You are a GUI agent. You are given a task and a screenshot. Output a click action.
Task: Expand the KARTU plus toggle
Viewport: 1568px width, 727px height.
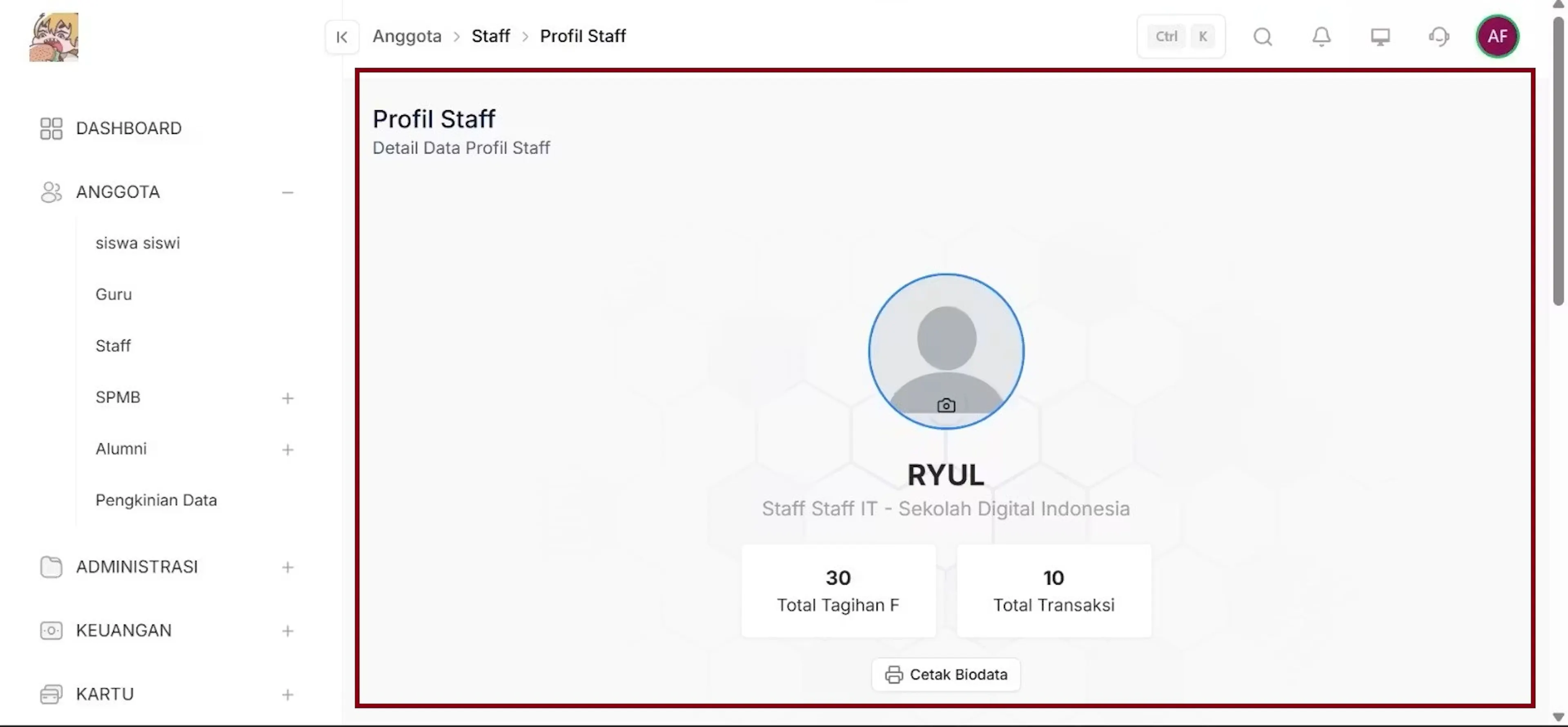pos(287,696)
